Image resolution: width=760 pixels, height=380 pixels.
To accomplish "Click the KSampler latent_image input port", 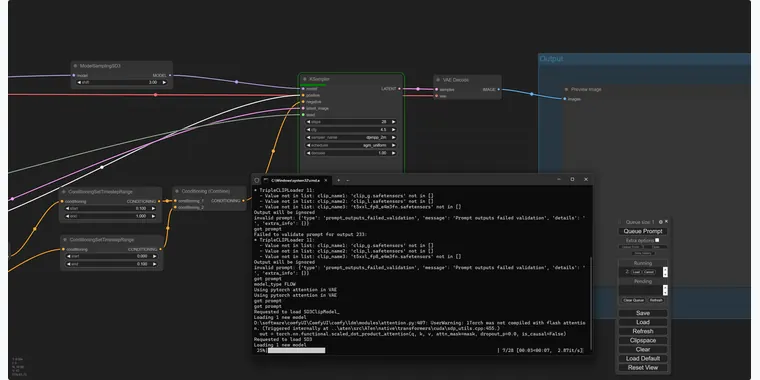I will pos(303,108).
